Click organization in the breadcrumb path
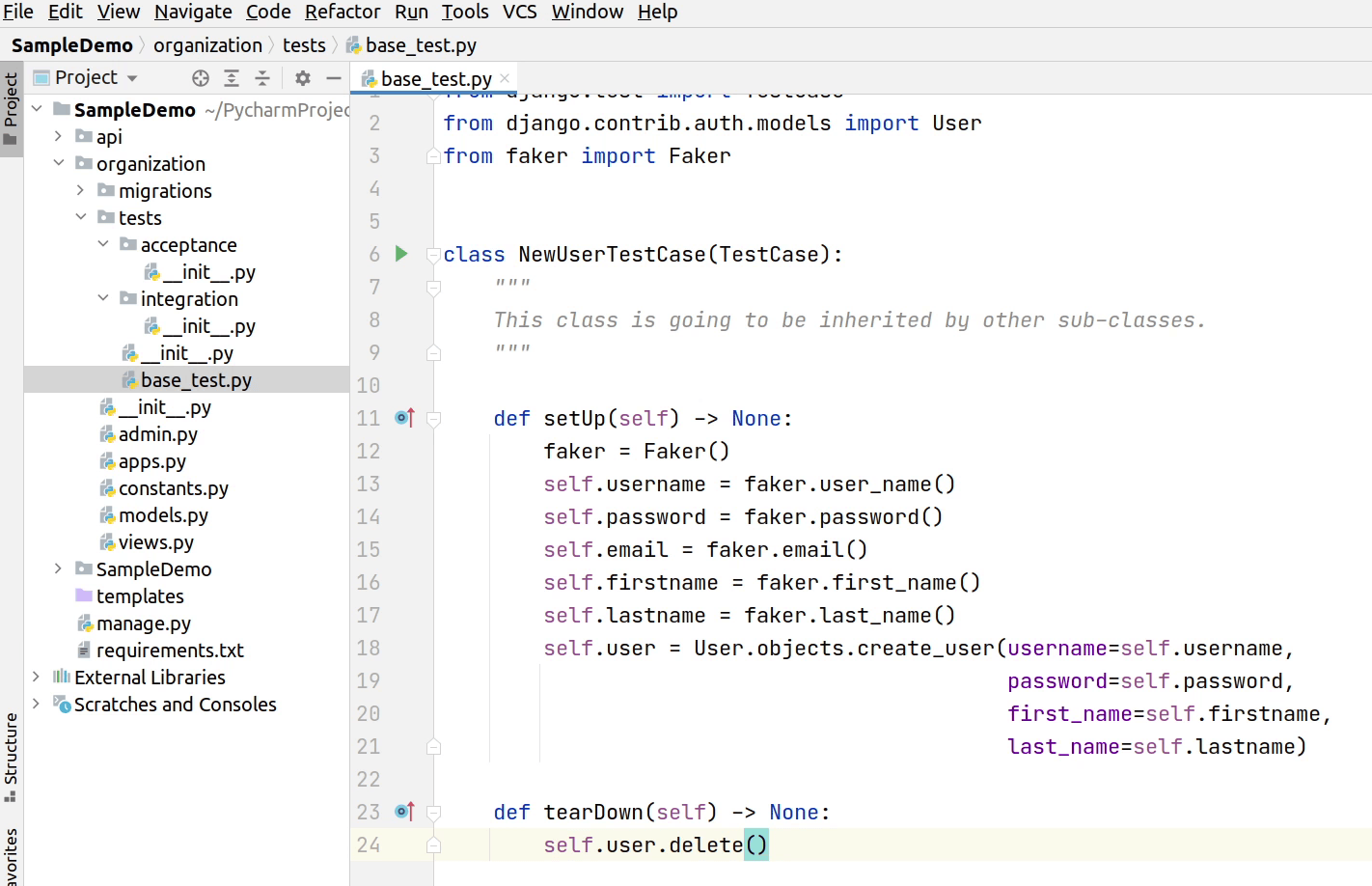 click(x=207, y=45)
